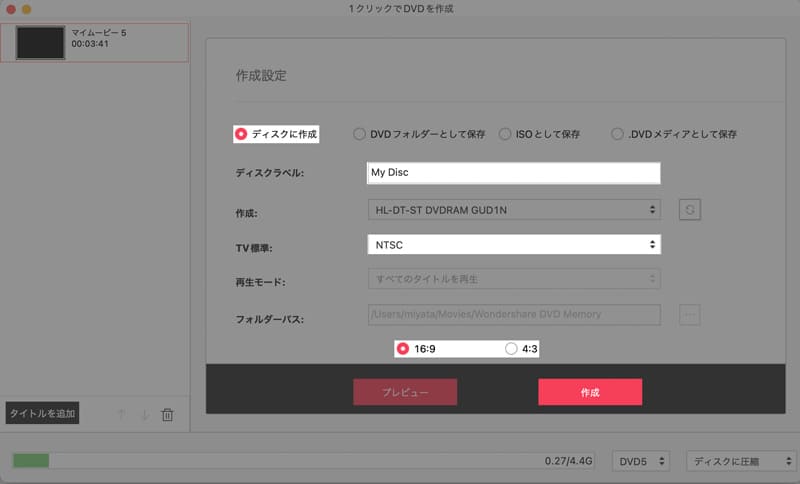This screenshot has width=800, height=484.
Task: Open the HL-DT-ST DVDRAM burner dropdown
Action: click(x=514, y=210)
